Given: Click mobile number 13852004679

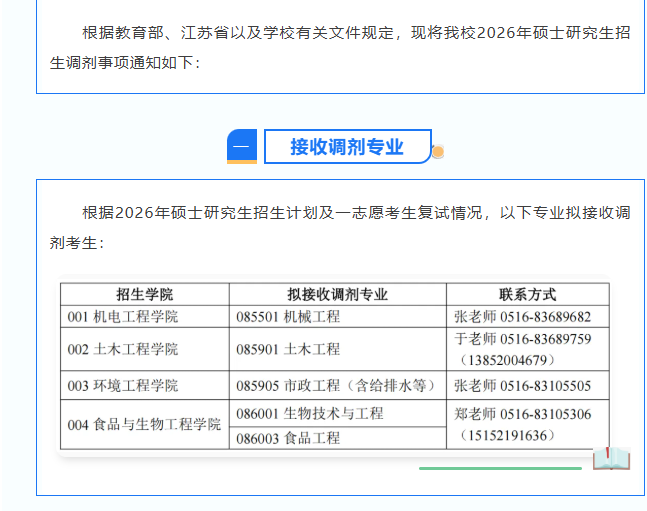Looking at the screenshot, I should tap(508, 360).
